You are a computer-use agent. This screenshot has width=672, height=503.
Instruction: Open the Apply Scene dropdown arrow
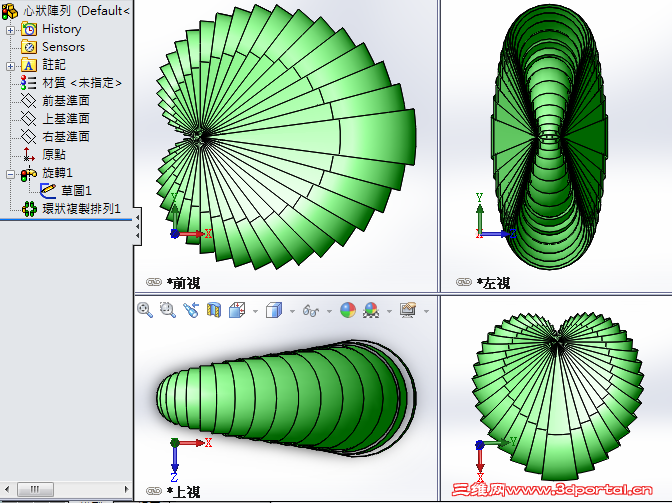click(389, 311)
